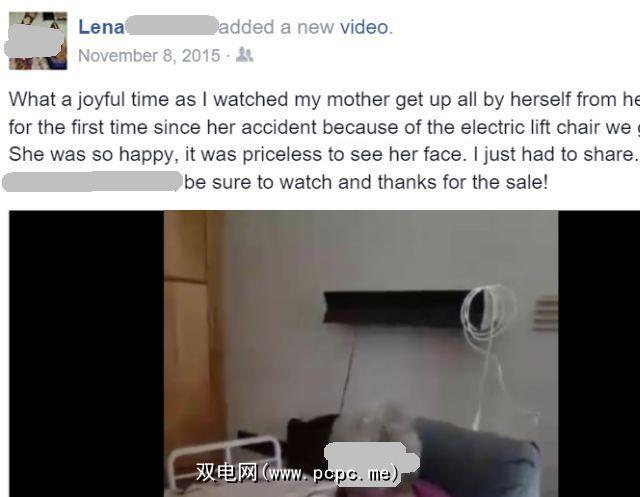The image size is (640, 497).
Task: Click the "for the first time since" line
Action: [x=324, y=127]
